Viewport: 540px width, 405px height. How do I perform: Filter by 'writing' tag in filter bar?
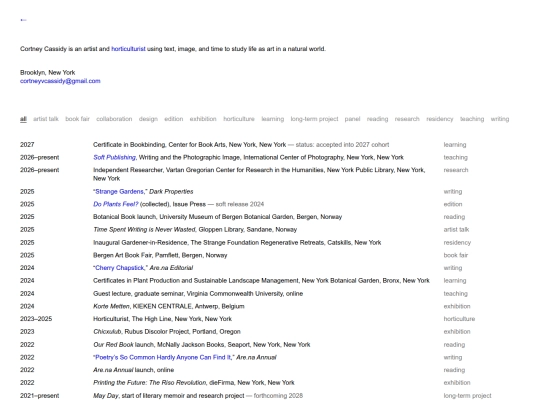coord(500,119)
